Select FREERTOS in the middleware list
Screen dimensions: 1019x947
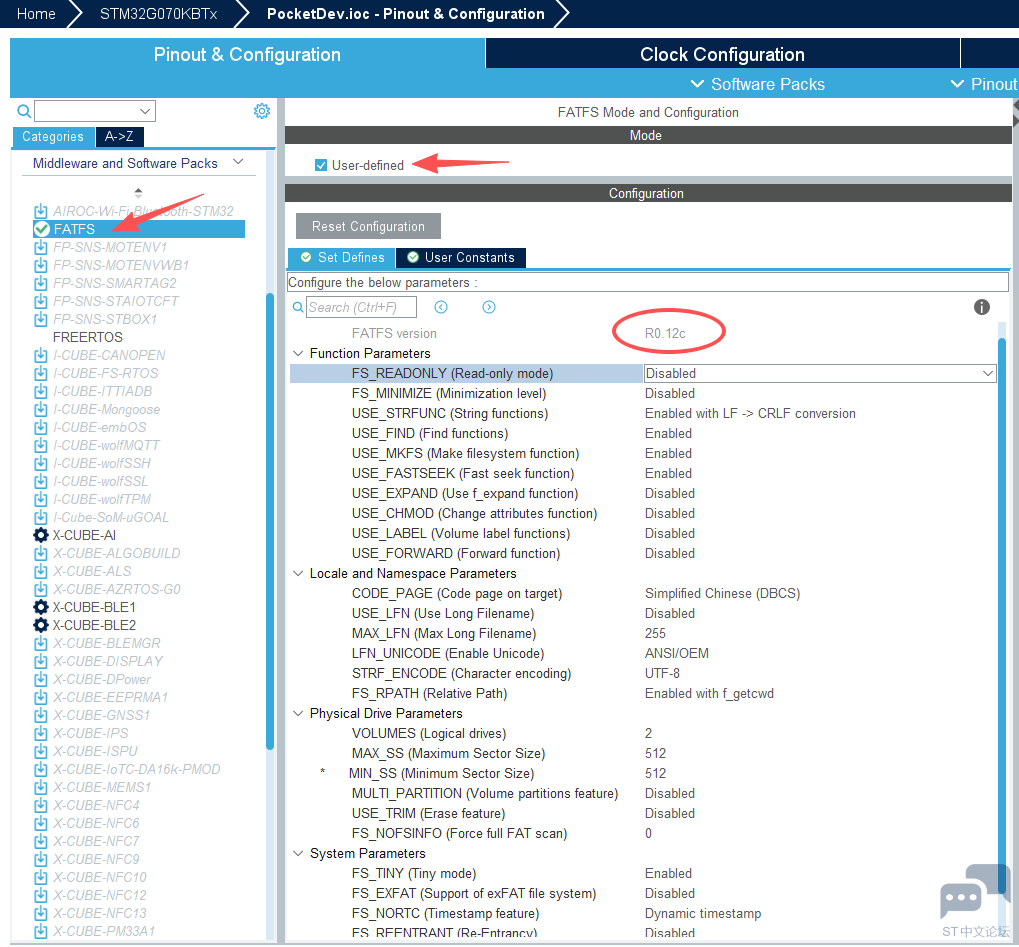click(88, 337)
